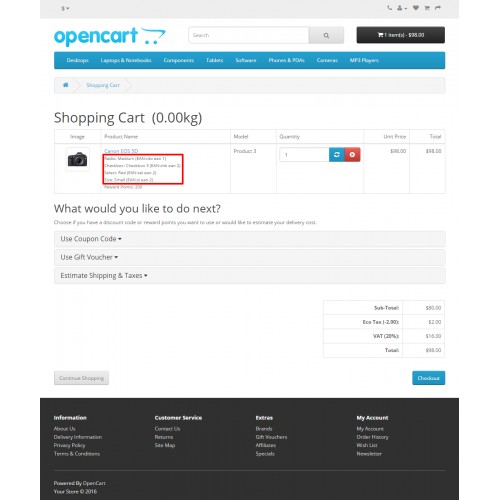This screenshot has height=500, width=500.
Task: Open the currency dollar dropdown
Action: click(x=65, y=8)
